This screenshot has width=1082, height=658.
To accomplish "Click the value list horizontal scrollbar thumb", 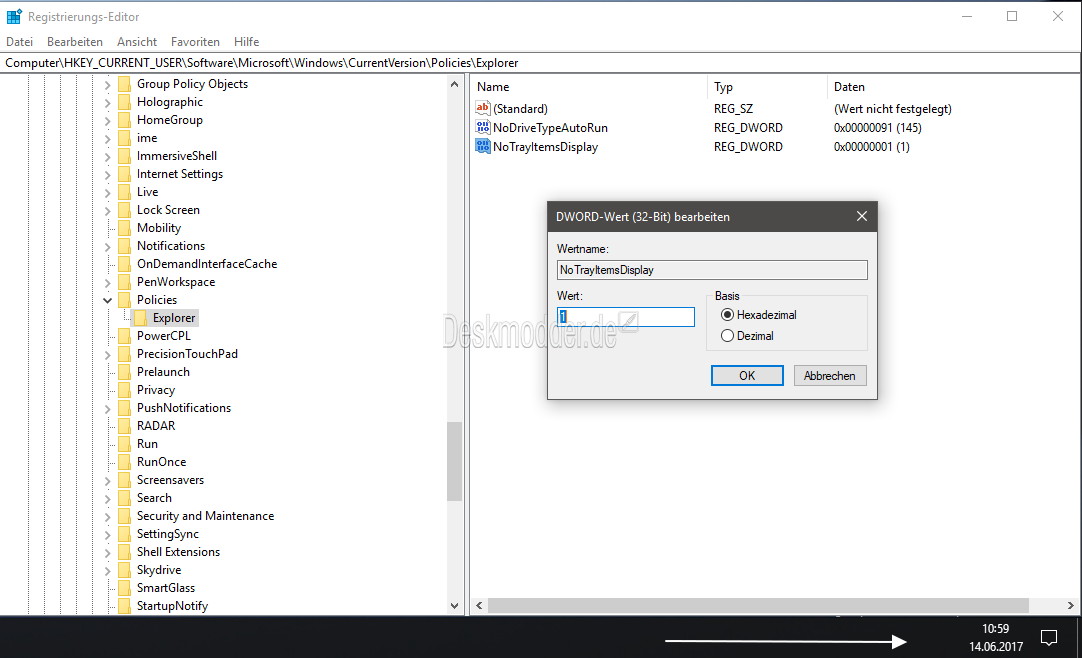I will pos(758,605).
